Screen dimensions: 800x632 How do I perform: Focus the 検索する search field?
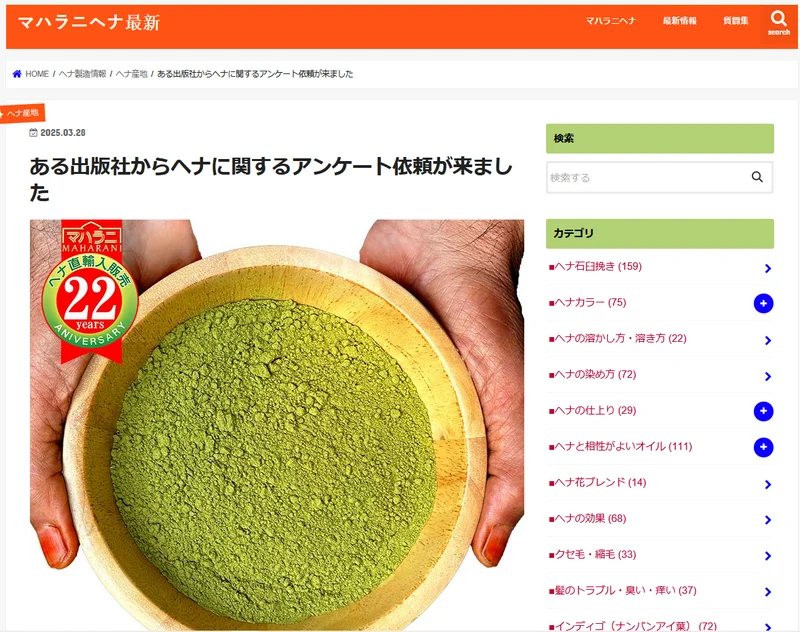coord(646,178)
